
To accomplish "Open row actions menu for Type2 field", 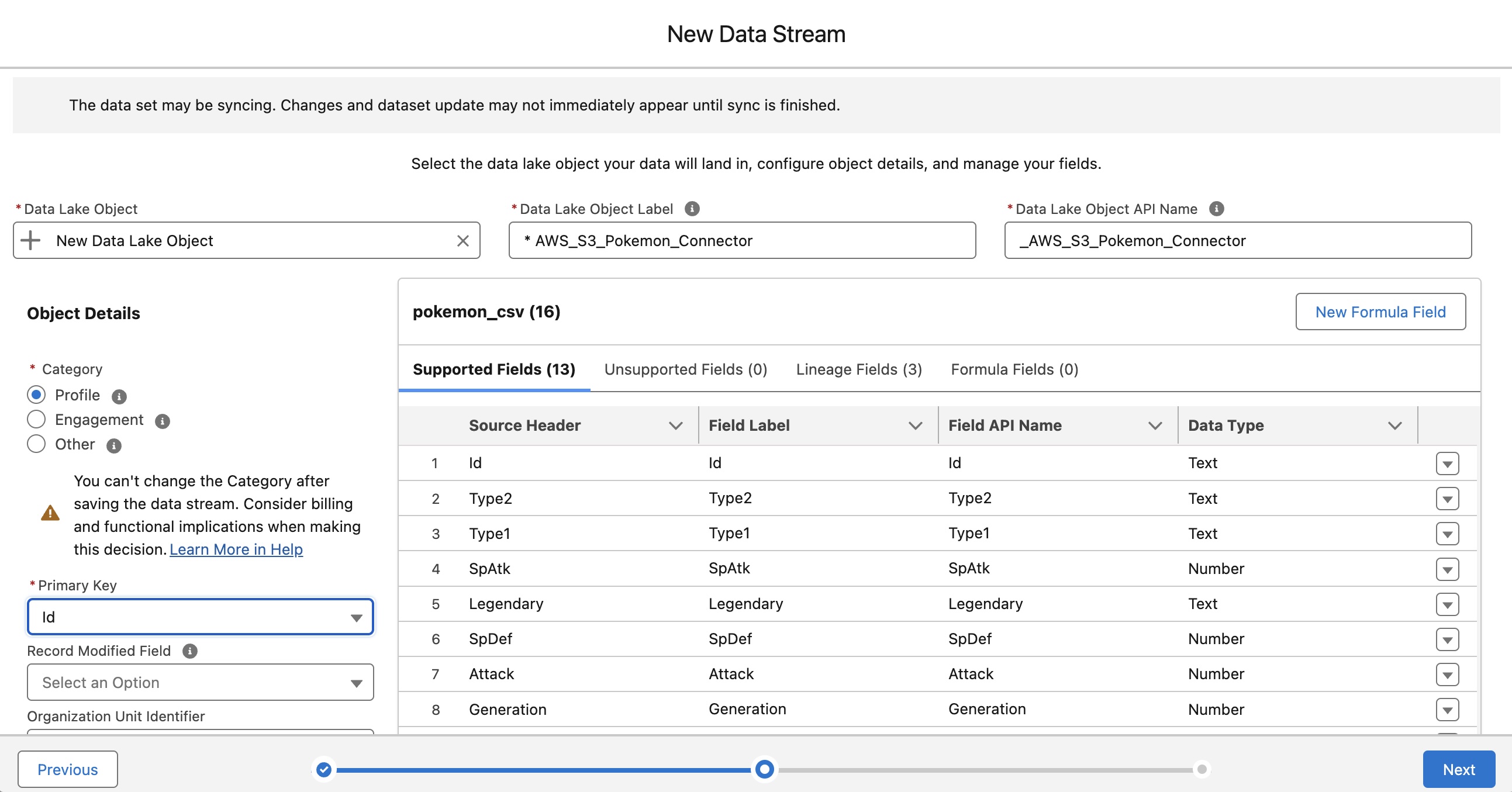I will tap(1447, 499).
